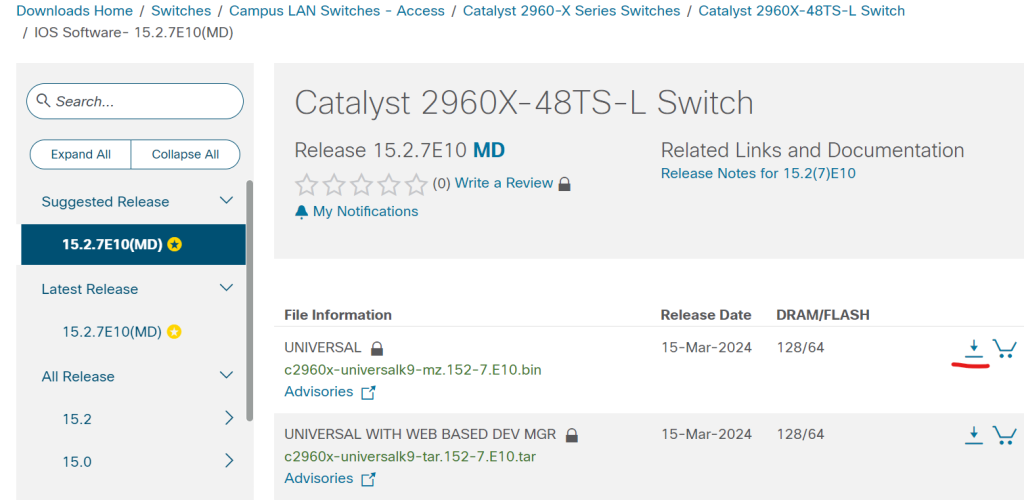The image size is (1024, 502).
Task: Download the c2960x-universalk9-mz.152-7.E10.bin file
Action: pyautogui.click(x=974, y=348)
